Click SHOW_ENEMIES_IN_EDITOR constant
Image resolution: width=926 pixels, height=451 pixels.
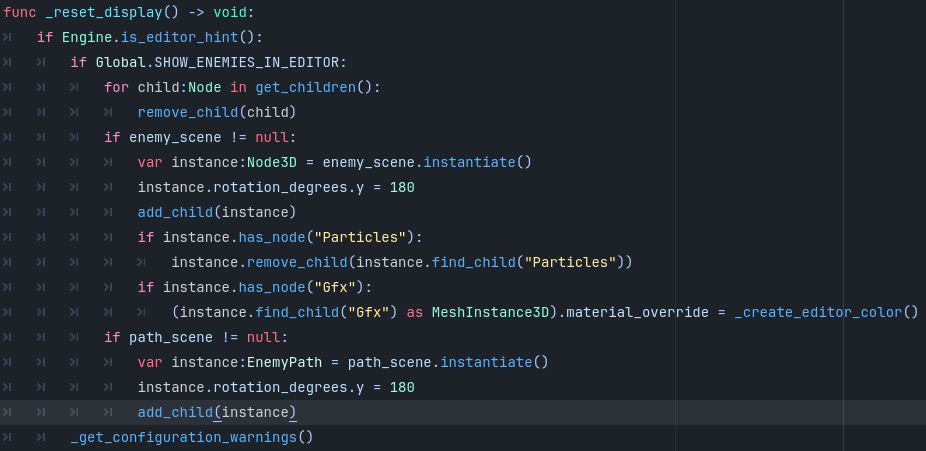pyautogui.click(x=247, y=63)
